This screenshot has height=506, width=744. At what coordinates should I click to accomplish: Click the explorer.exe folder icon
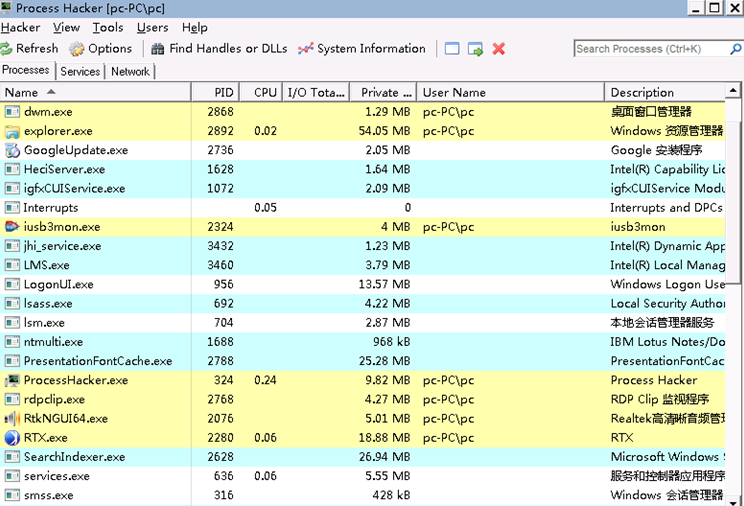[x=12, y=131]
